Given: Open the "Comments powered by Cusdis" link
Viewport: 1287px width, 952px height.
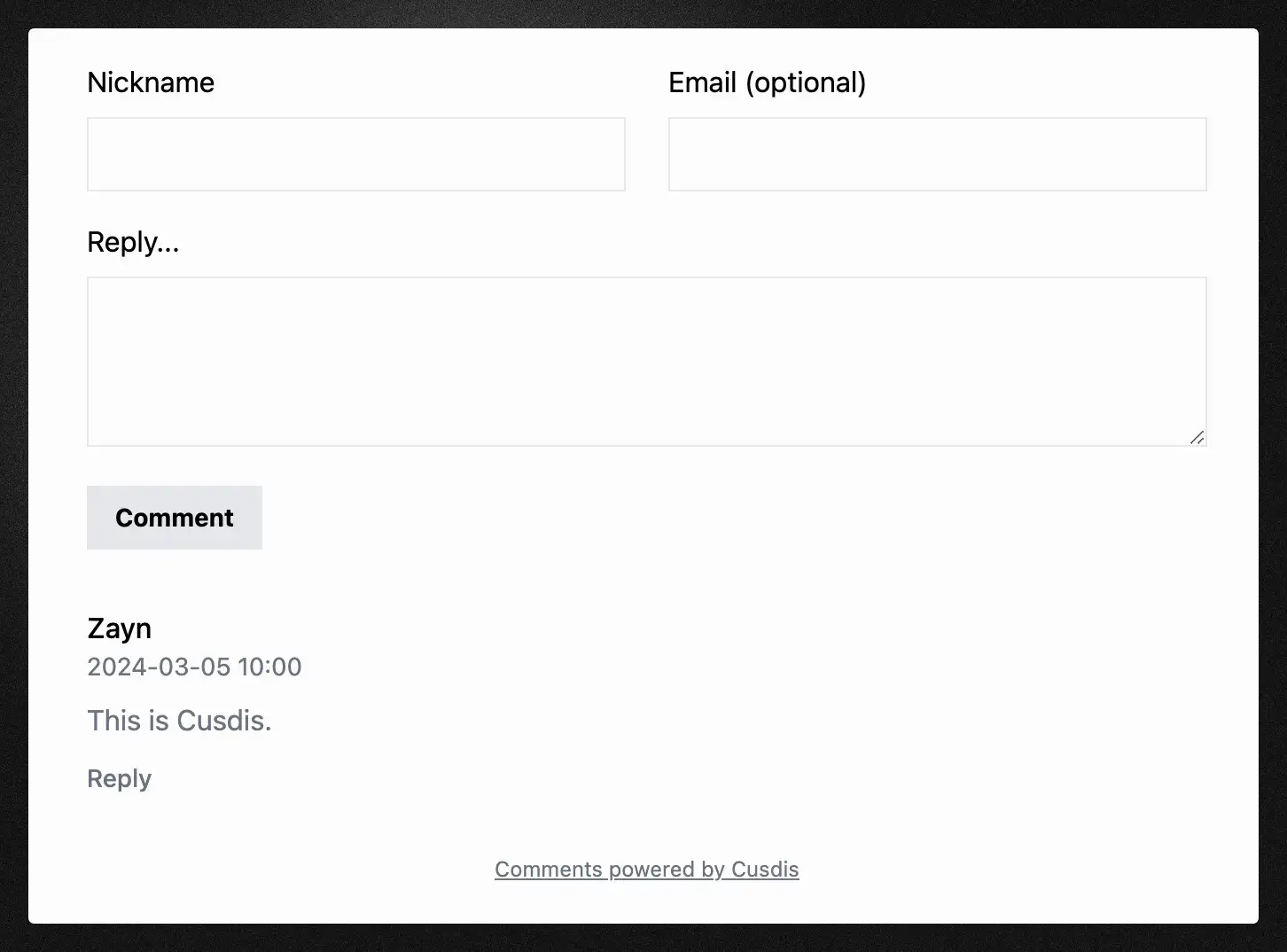Looking at the screenshot, I should coord(646,870).
